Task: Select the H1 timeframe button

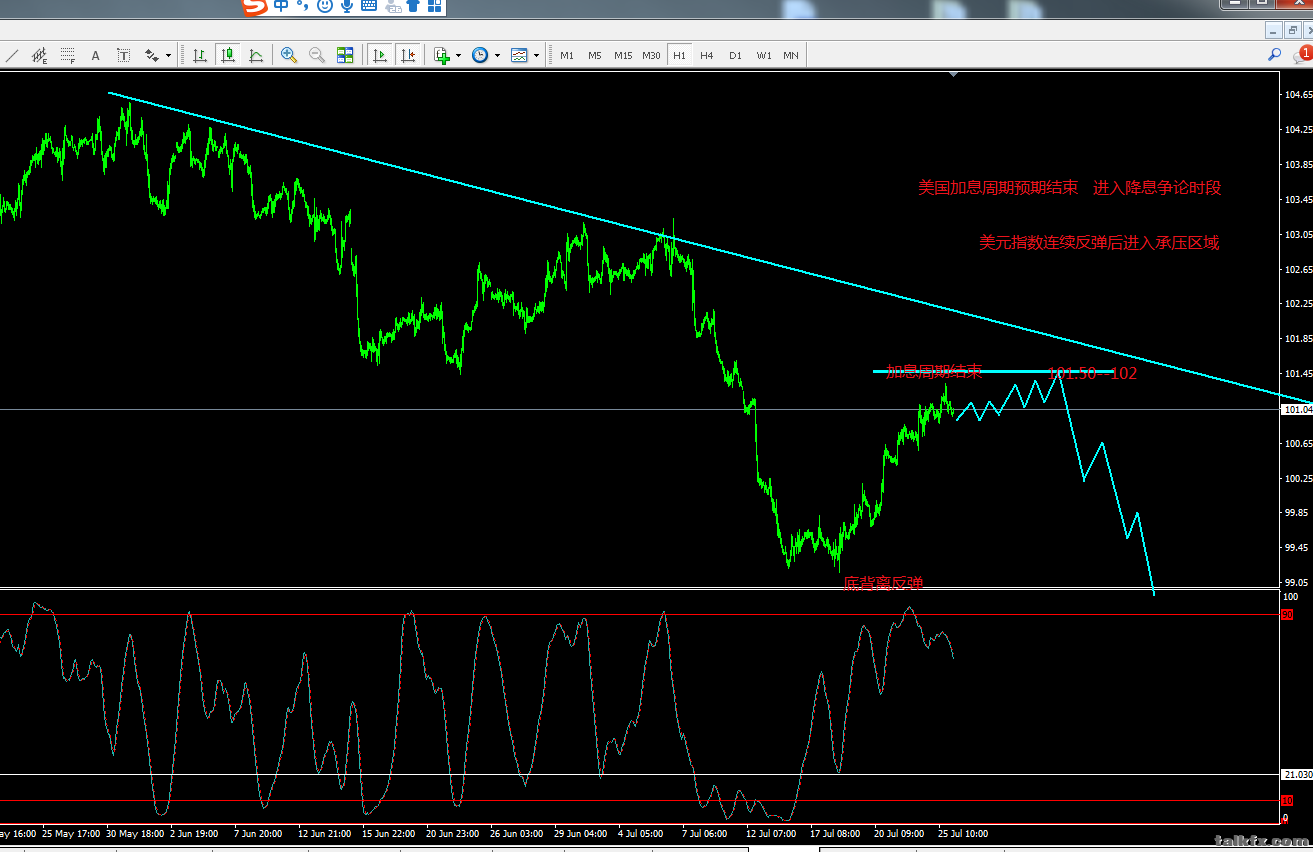Action: 679,55
